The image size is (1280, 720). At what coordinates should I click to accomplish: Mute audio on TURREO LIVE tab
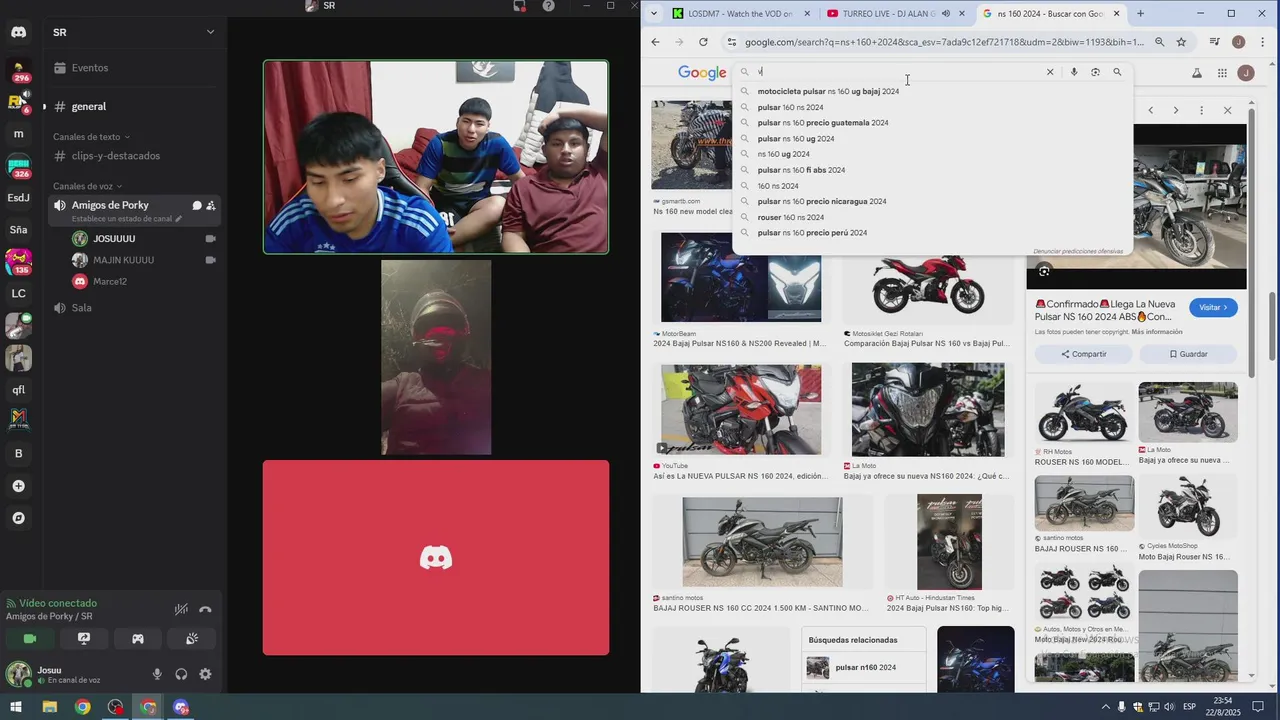[945, 14]
